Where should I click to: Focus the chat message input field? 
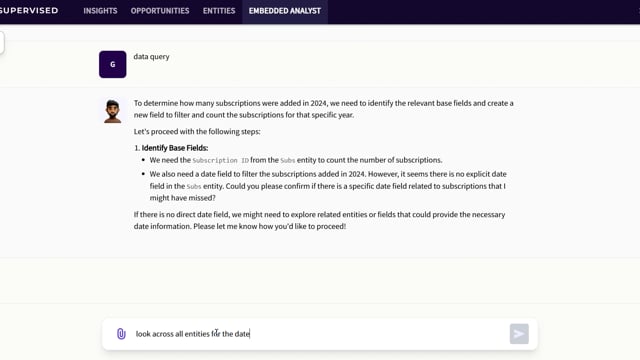point(320,334)
